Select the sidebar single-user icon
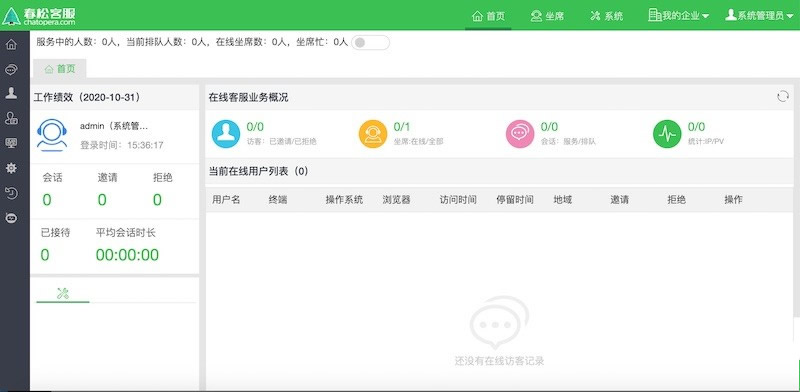This screenshot has width=800, height=392. [x=11, y=93]
